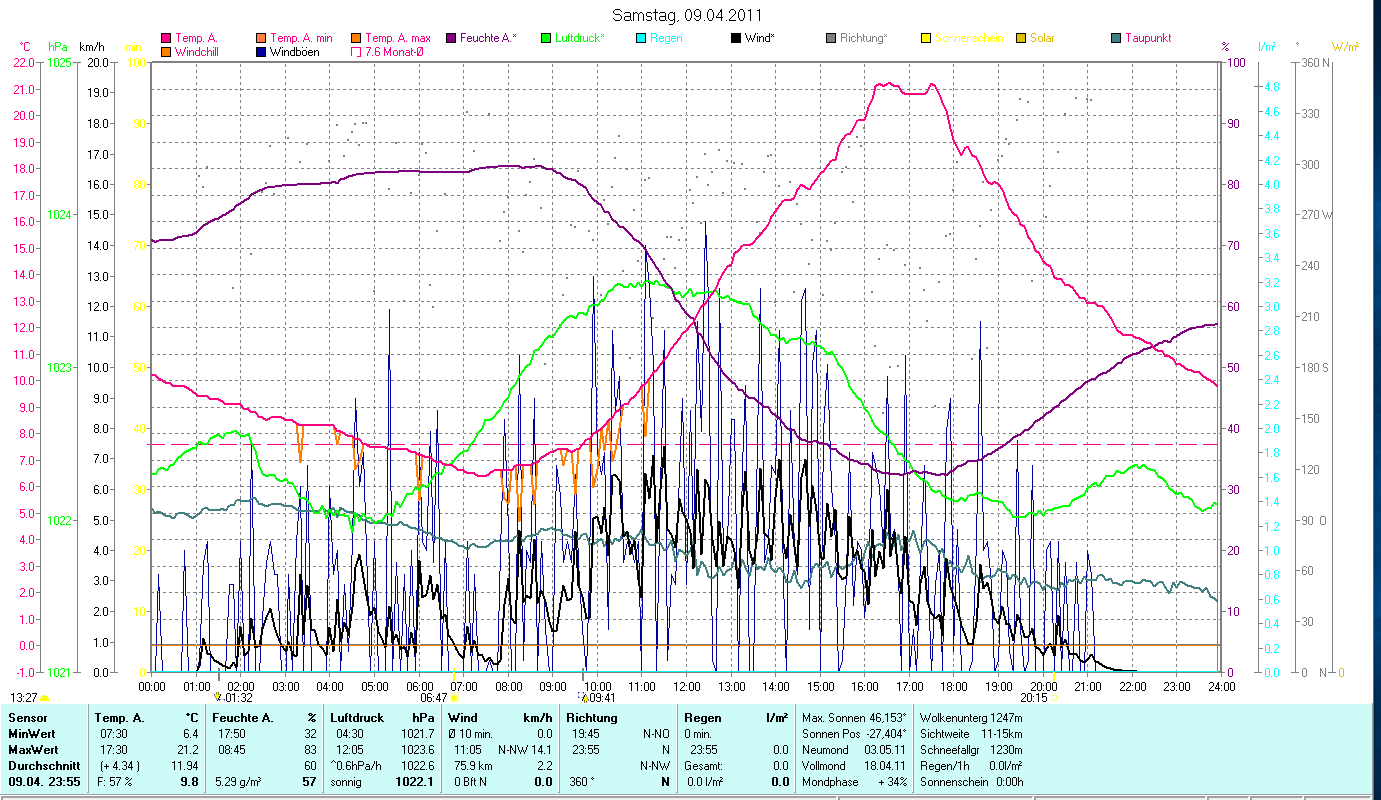
Task: Click the cyan Regen legend icon
Action: coord(641,38)
